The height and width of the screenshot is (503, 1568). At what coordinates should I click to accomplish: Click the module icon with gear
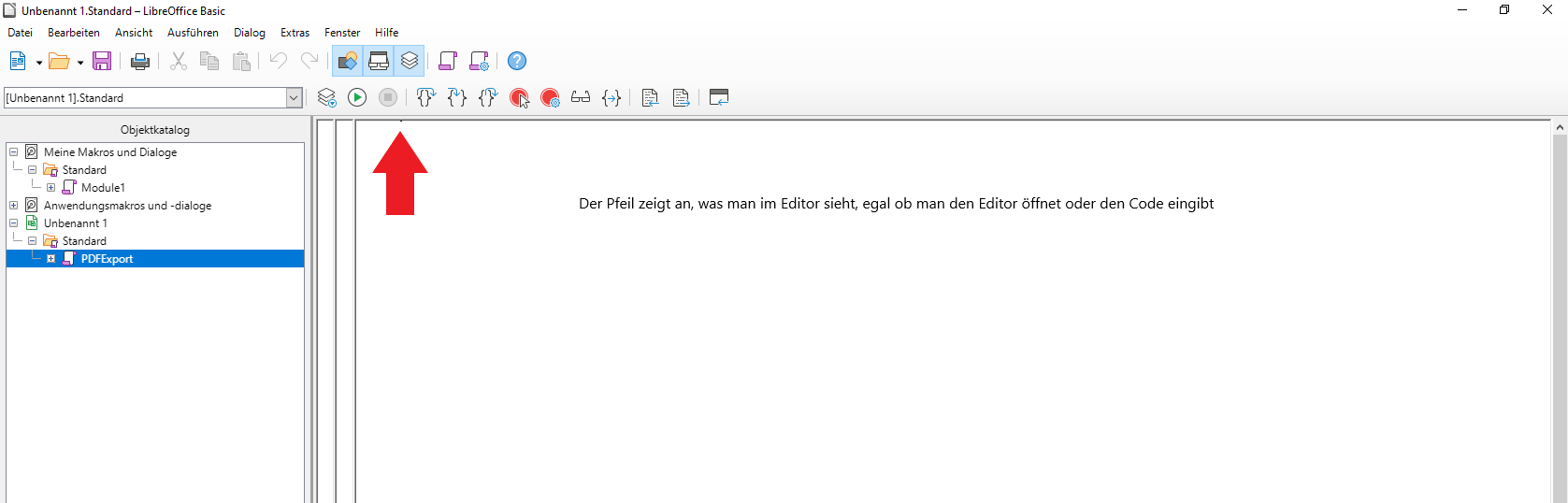coord(479,62)
